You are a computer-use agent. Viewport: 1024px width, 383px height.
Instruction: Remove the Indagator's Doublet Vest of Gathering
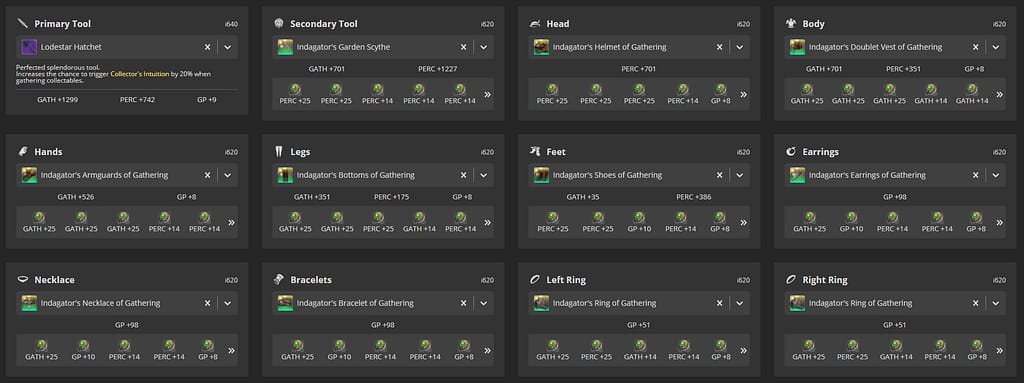975,47
